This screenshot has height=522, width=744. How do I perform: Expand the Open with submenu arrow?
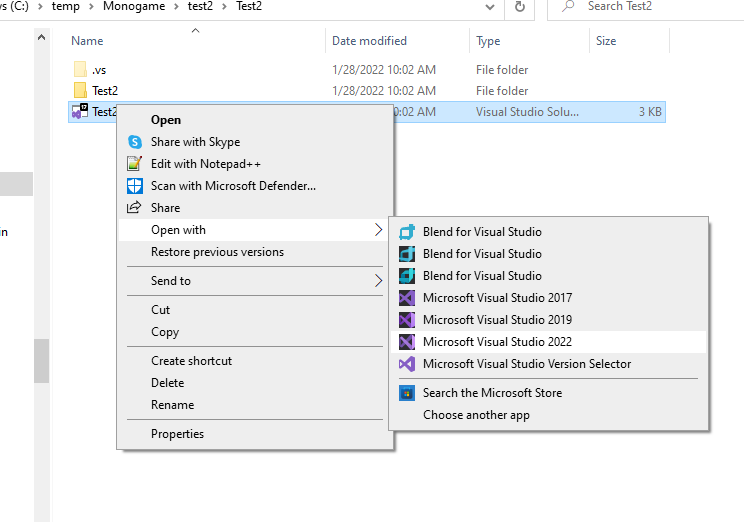coord(378,230)
